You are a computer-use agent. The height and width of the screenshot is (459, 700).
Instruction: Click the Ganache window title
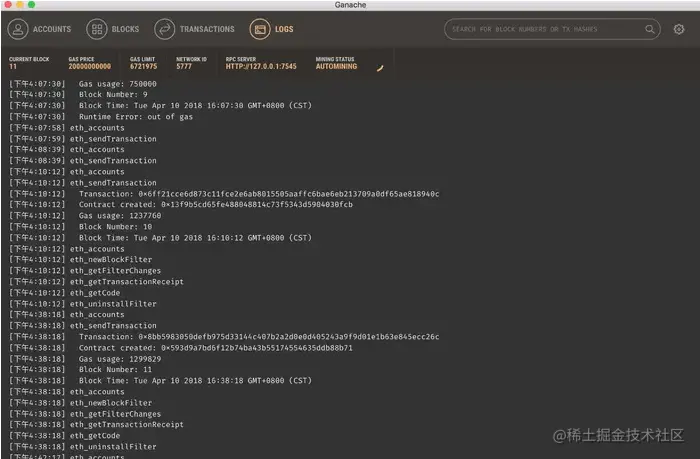350,5
